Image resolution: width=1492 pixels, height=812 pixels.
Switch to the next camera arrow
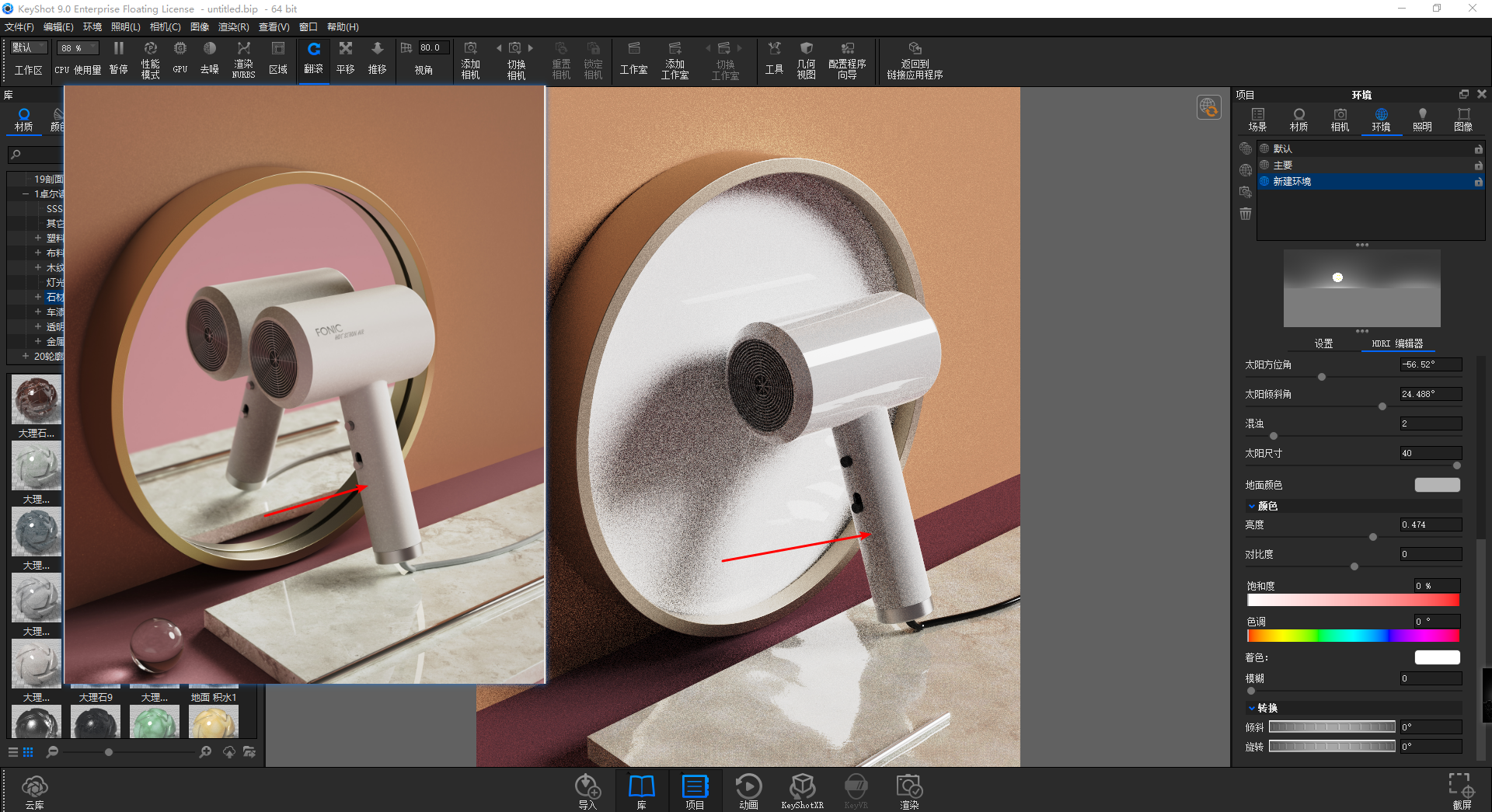pyautogui.click(x=531, y=48)
